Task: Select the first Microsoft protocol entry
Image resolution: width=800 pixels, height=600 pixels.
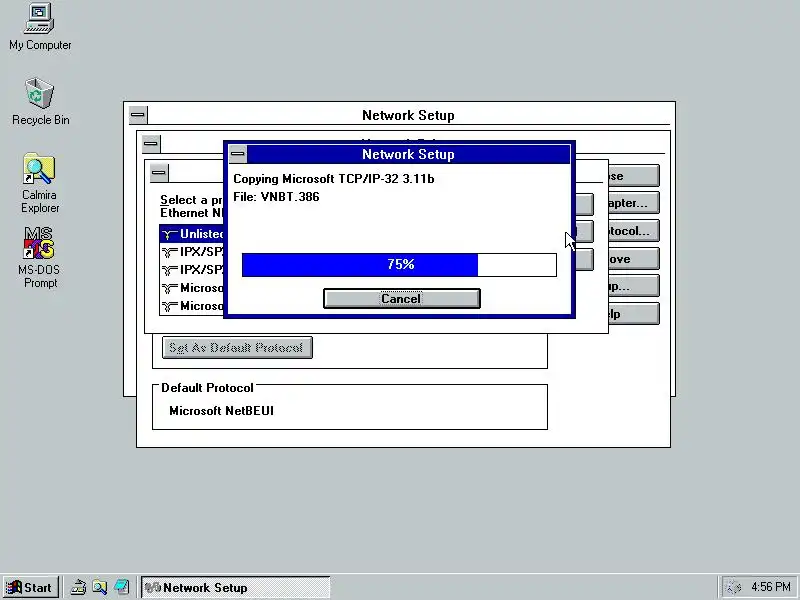Action: coord(192,288)
